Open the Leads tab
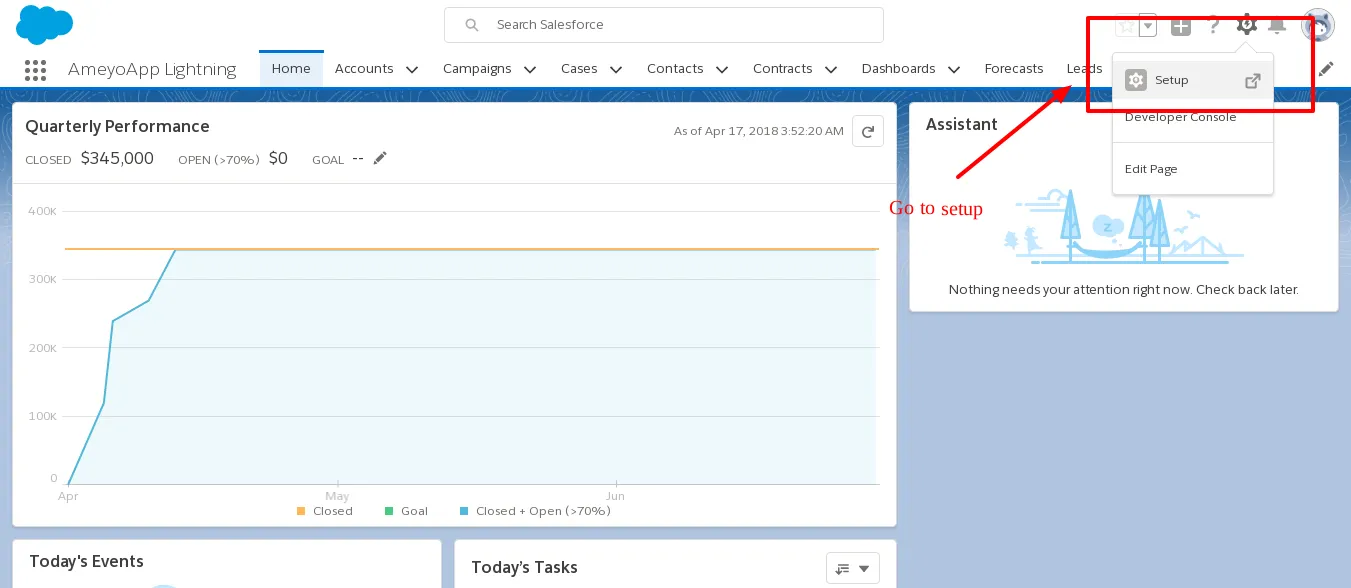 click(x=1084, y=69)
